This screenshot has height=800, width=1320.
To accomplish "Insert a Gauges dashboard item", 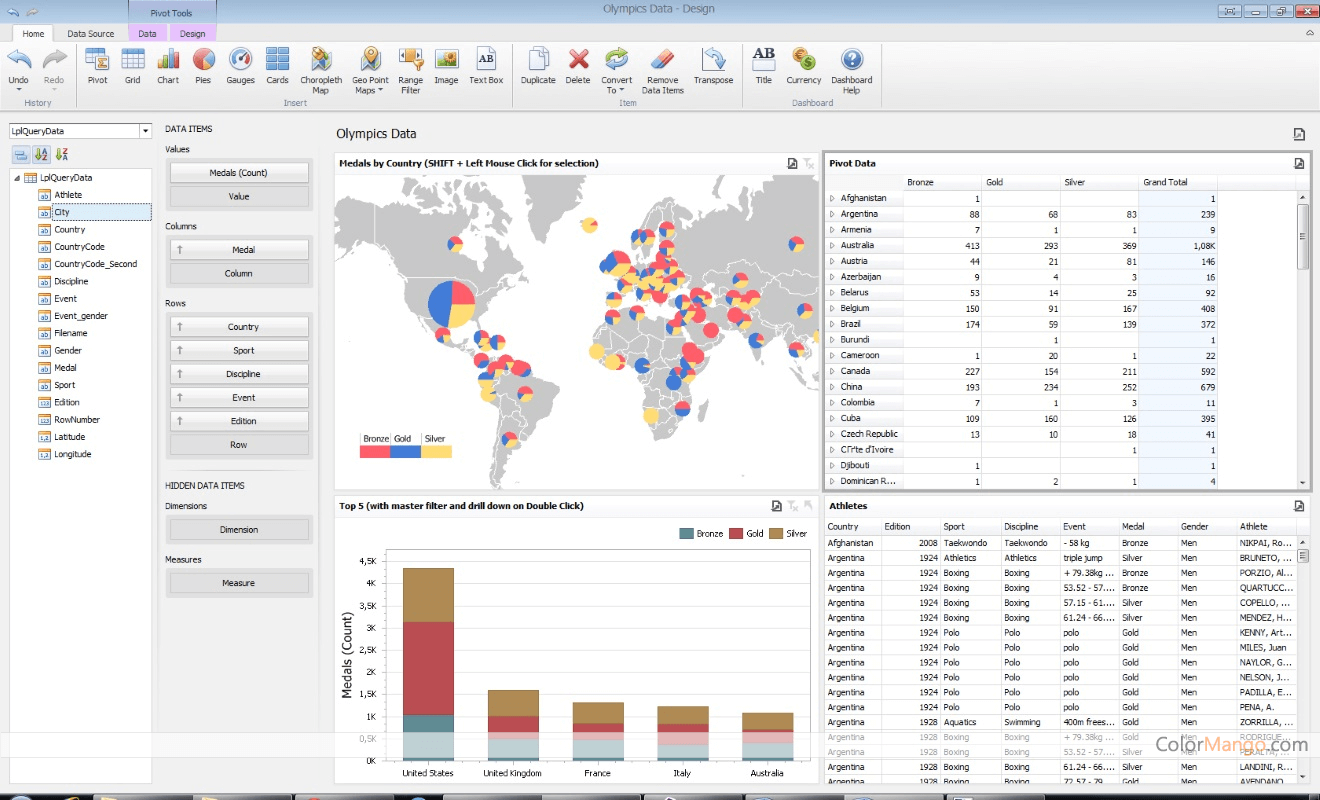I will point(240,65).
